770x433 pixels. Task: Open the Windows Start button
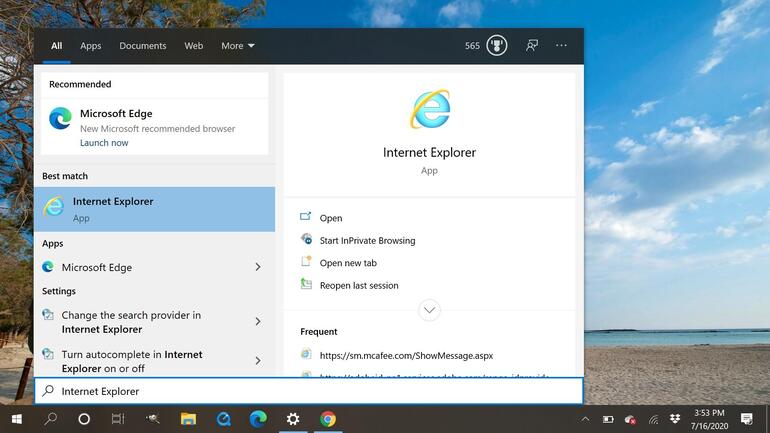click(17, 419)
